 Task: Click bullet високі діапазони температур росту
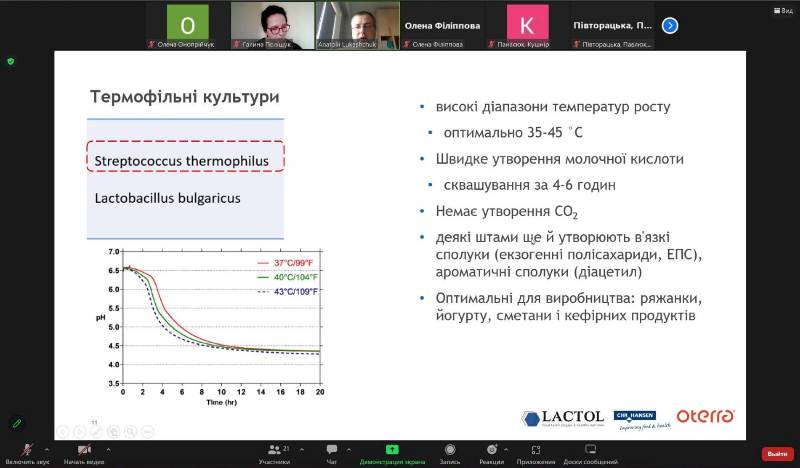pyautogui.click(x=553, y=107)
